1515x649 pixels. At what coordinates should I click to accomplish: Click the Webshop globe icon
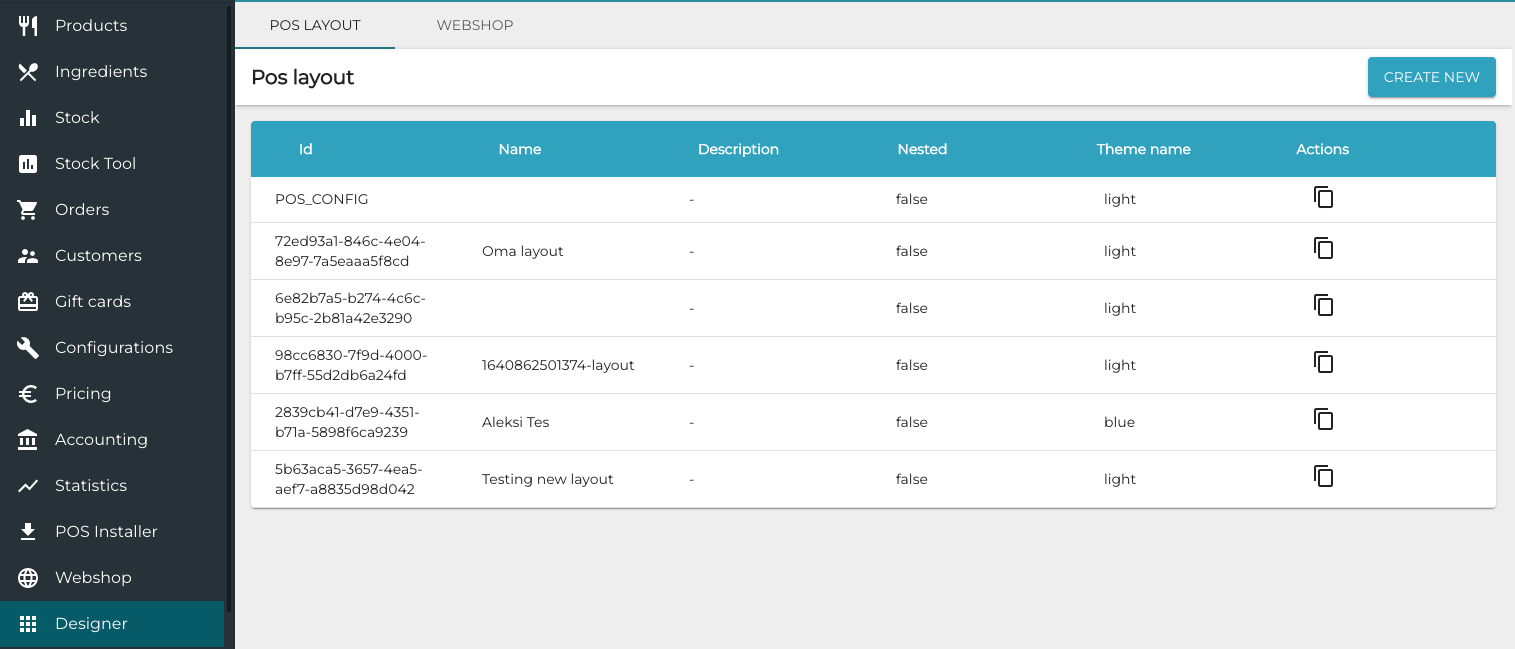[28, 578]
